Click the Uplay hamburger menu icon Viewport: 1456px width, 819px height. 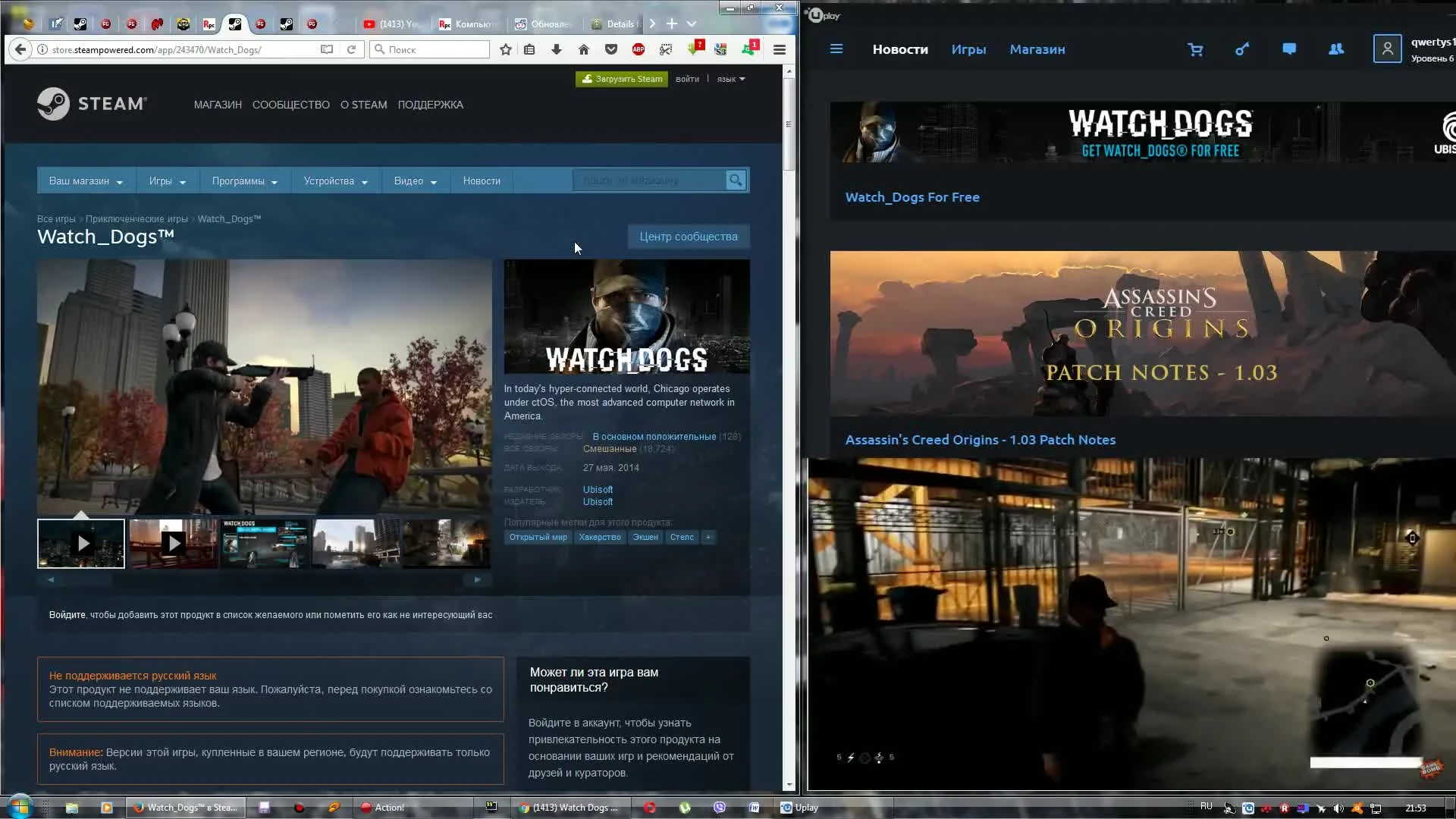coord(836,49)
